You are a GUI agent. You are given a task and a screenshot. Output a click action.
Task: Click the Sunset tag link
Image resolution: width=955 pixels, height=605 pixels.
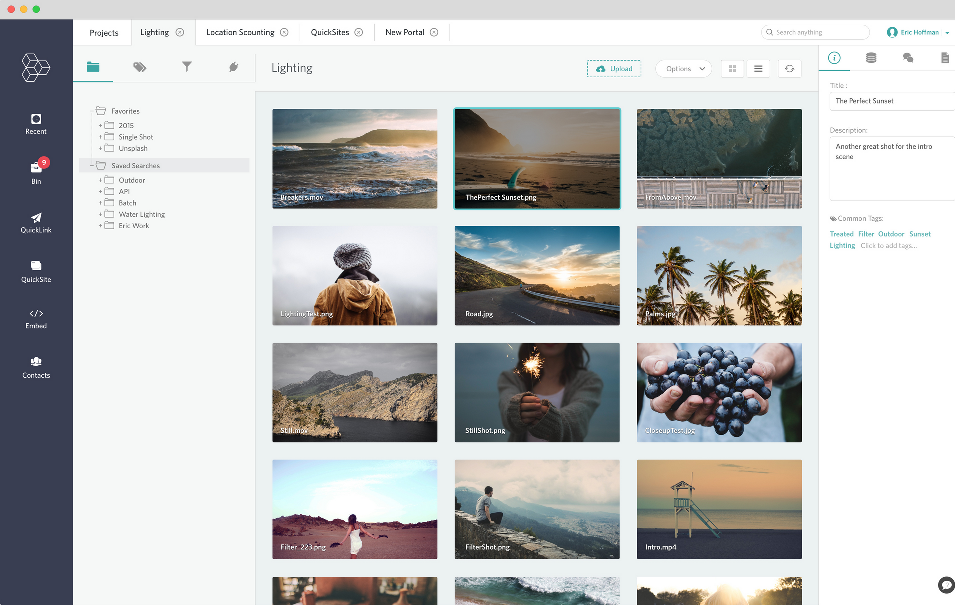coord(920,234)
